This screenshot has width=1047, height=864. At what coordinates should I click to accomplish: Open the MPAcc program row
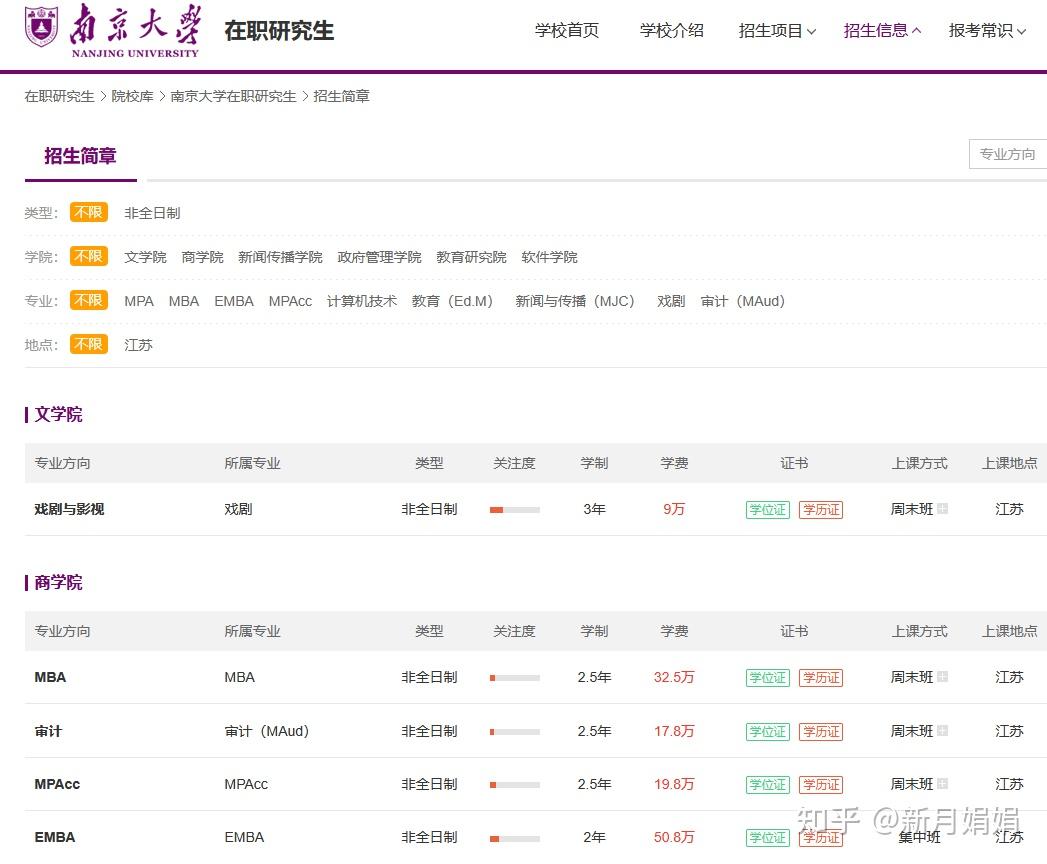(x=57, y=784)
